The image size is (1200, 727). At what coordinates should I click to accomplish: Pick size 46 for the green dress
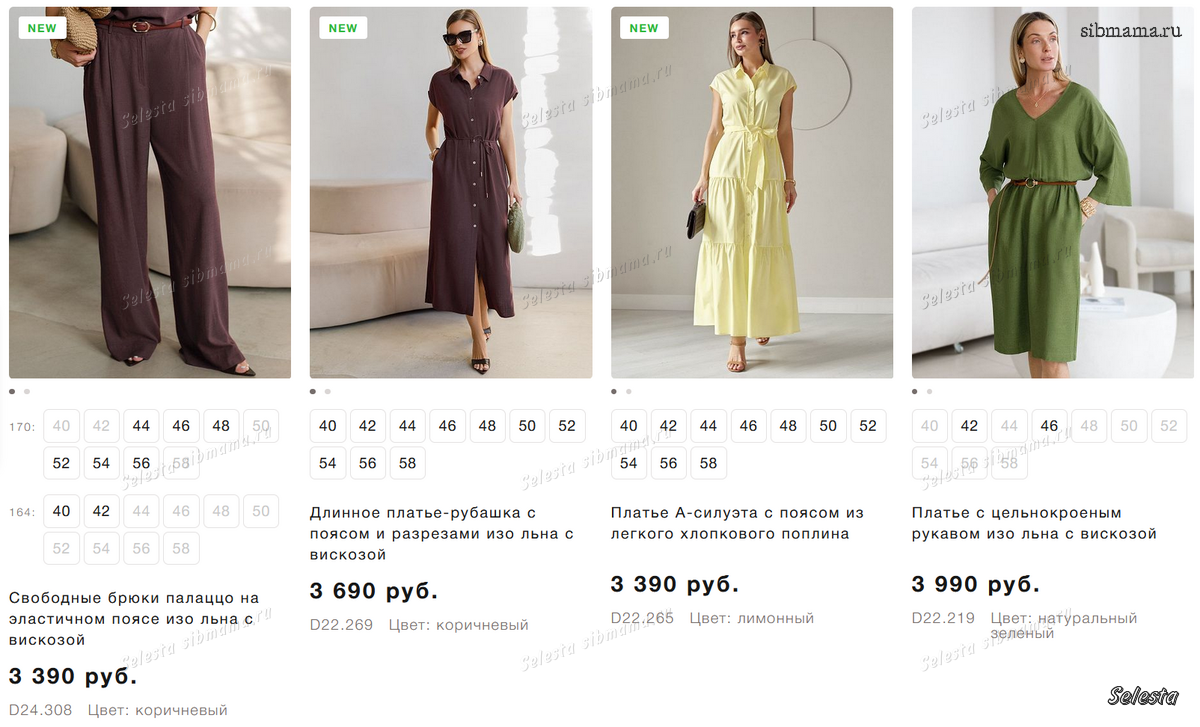pyautogui.click(x=1049, y=426)
